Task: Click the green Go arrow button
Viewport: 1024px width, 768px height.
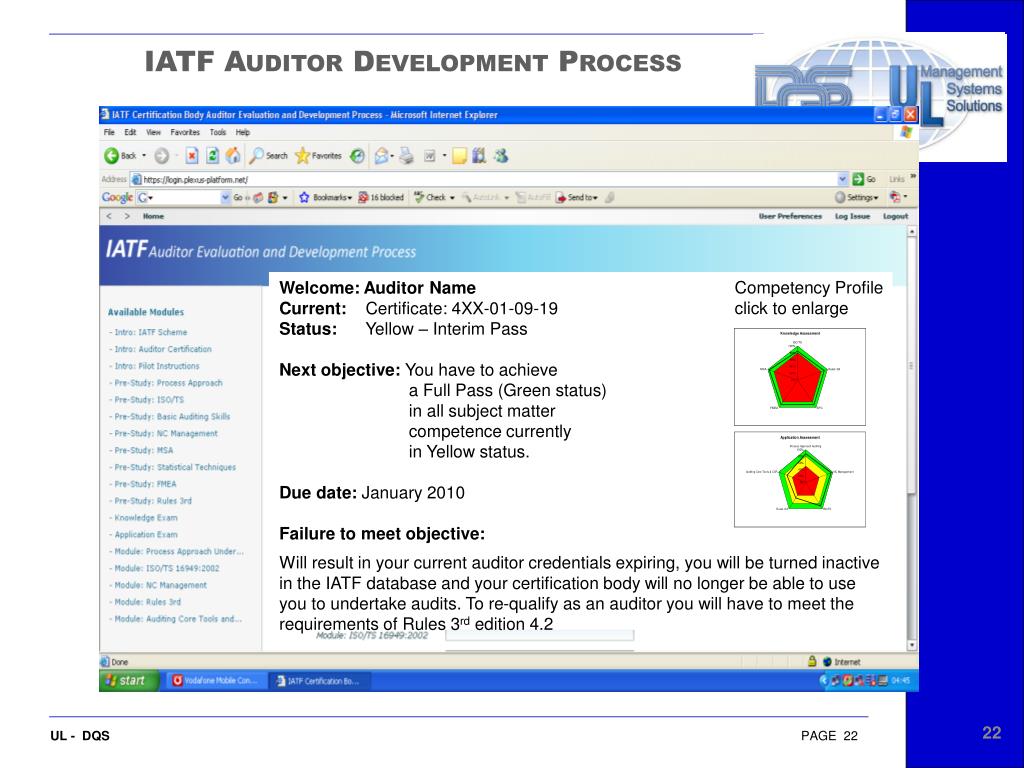Action: [x=858, y=179]
